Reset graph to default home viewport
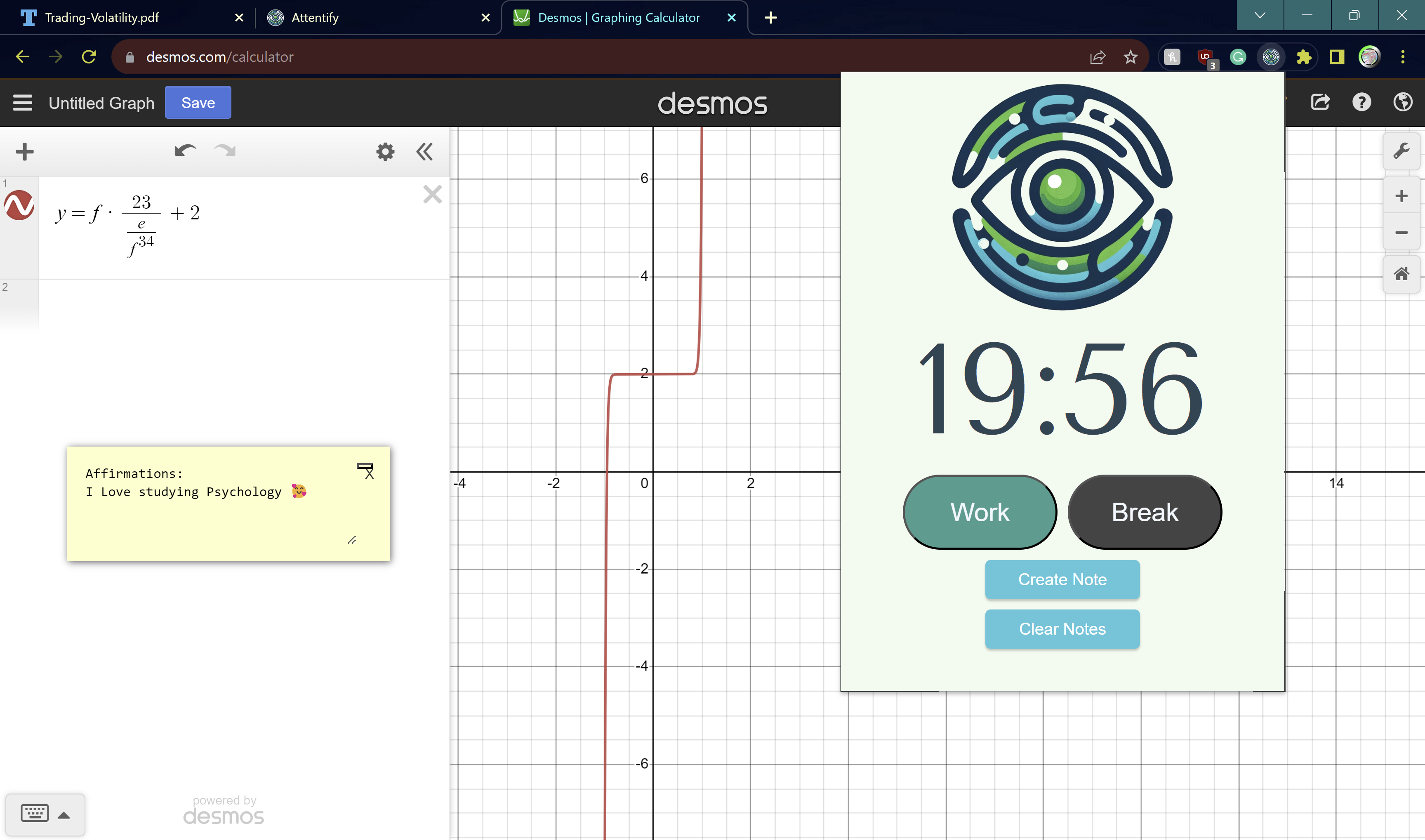1425x840 pixels. click(1401, 274)
